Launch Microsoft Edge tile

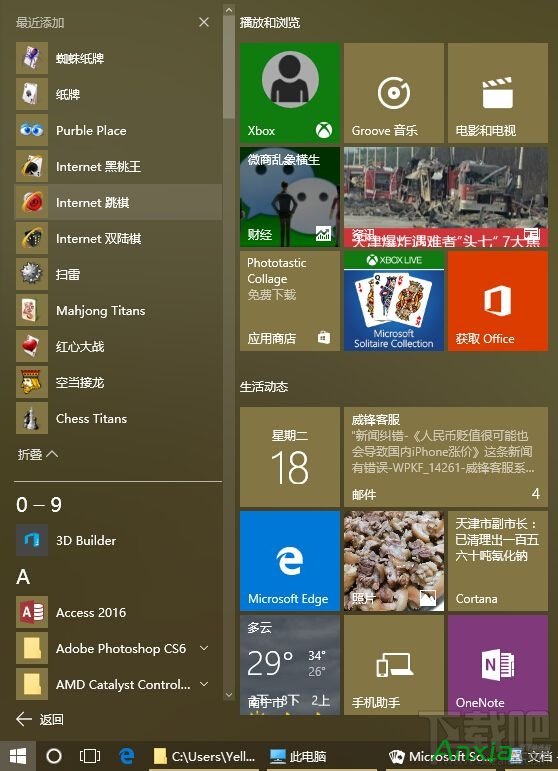tap(290, 561)
